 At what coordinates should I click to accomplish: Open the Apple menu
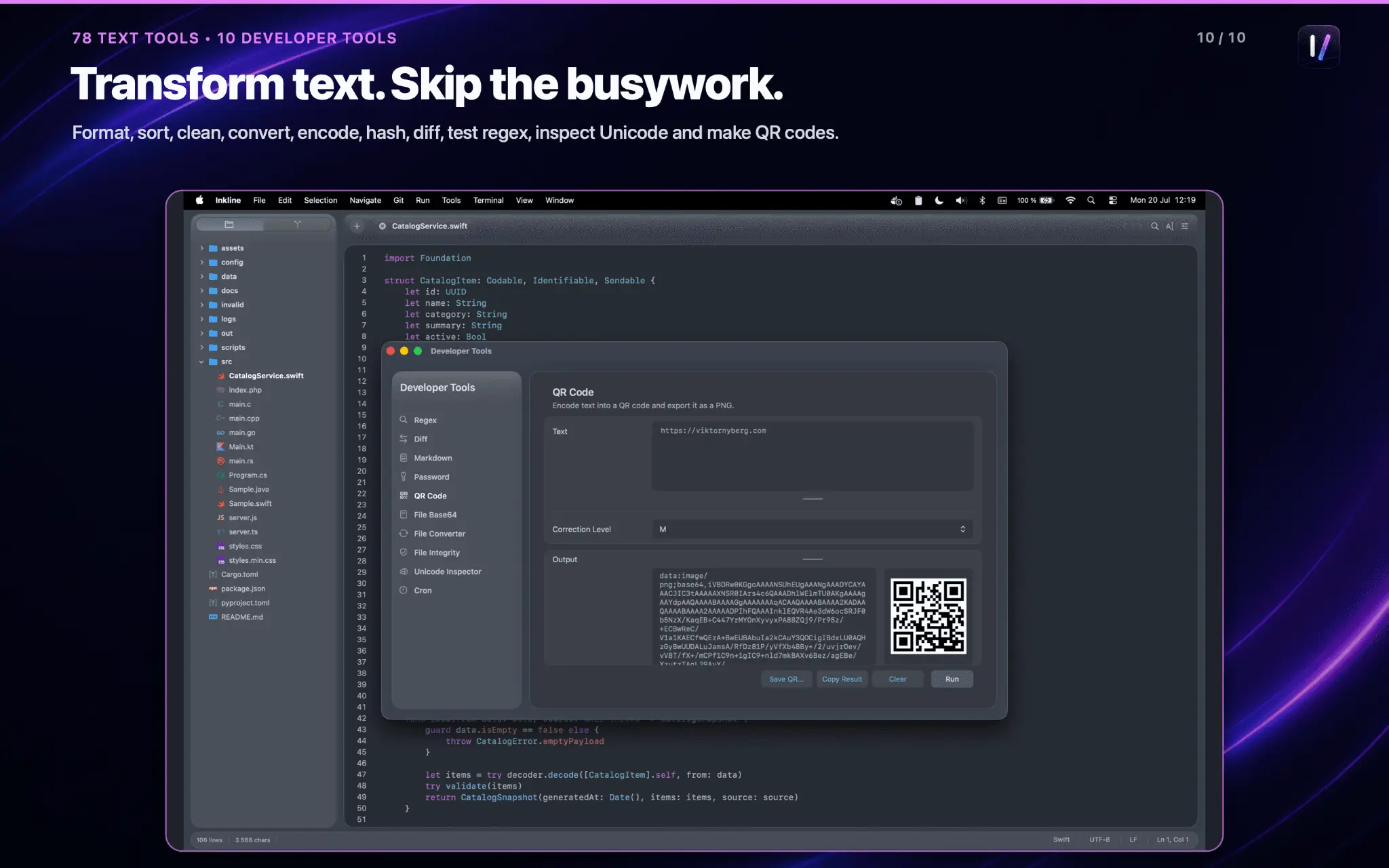199,201
